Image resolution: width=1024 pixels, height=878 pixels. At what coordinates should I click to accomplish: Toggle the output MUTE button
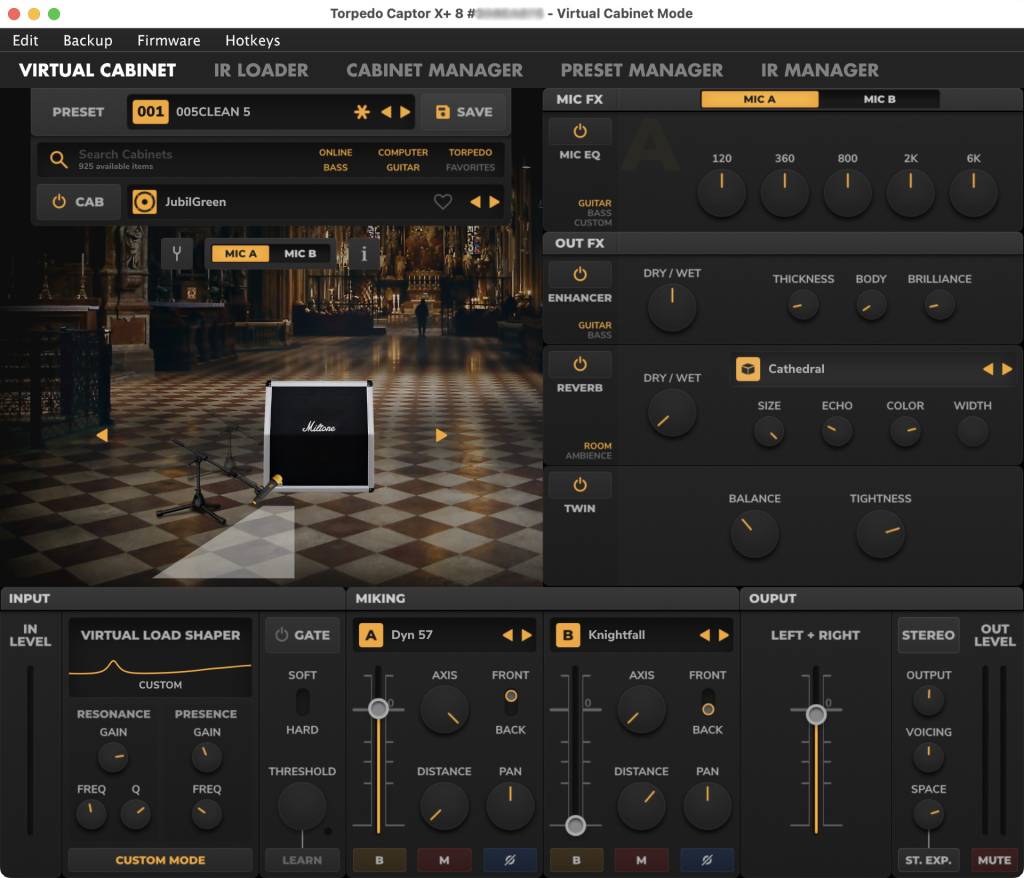tap(994, 860)
